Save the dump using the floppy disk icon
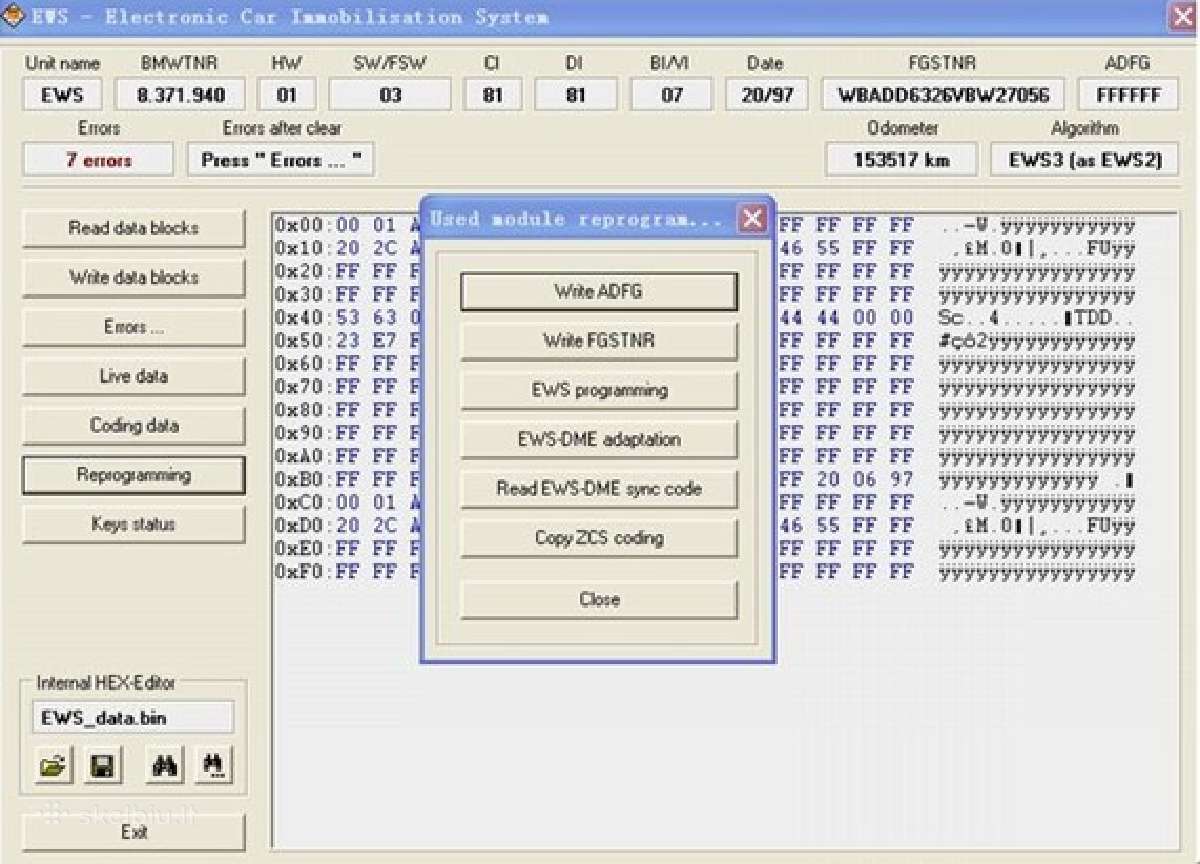The height and width of the screenshot is (864, 1200). tap(101, 768)
